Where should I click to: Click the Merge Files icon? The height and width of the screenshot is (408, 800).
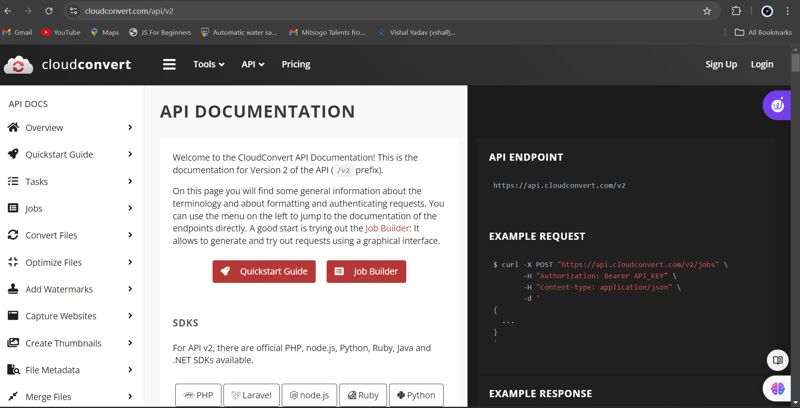(13, 396)
